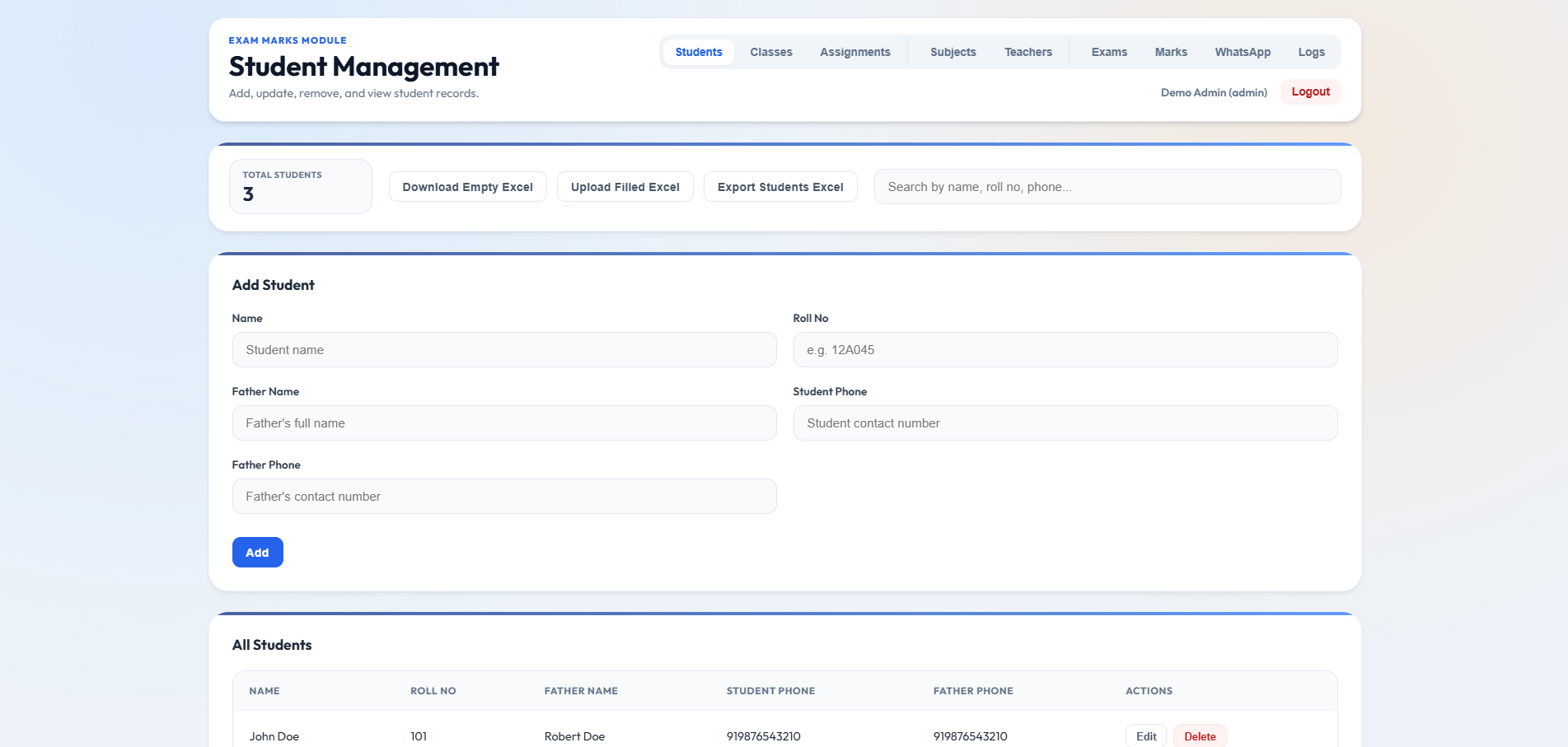Click the Student name input field
Screen dimensions: 1568x747
click(x=504, y=350)
